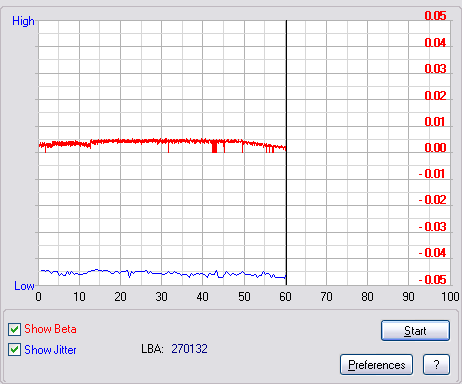Open the question mark help button
The height and width of the screenshot is (384, 462).
[x=436, y=364]
